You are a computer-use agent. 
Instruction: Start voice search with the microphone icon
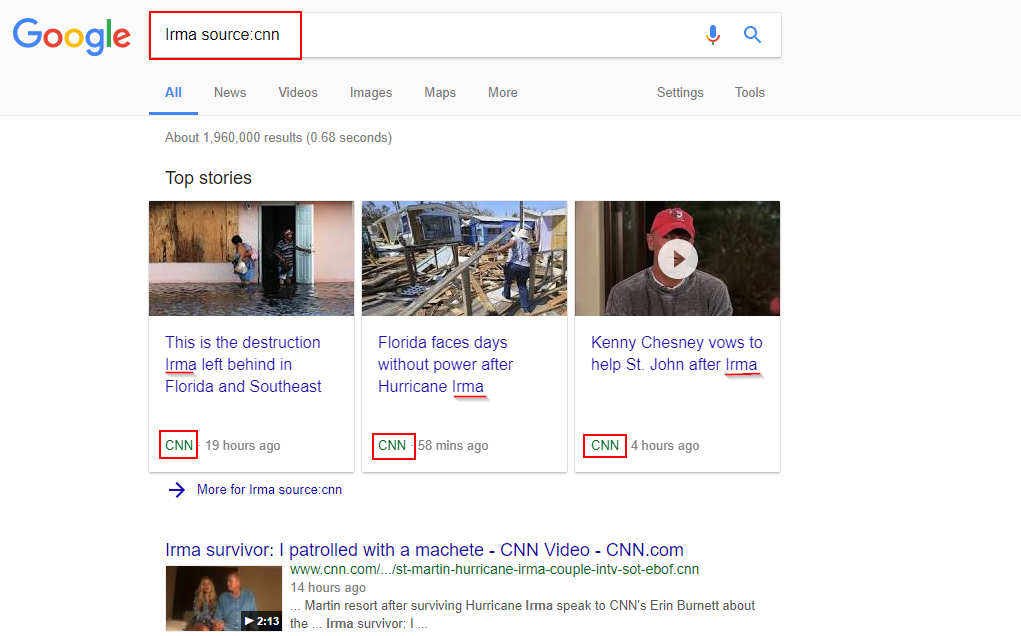(713, 35)
